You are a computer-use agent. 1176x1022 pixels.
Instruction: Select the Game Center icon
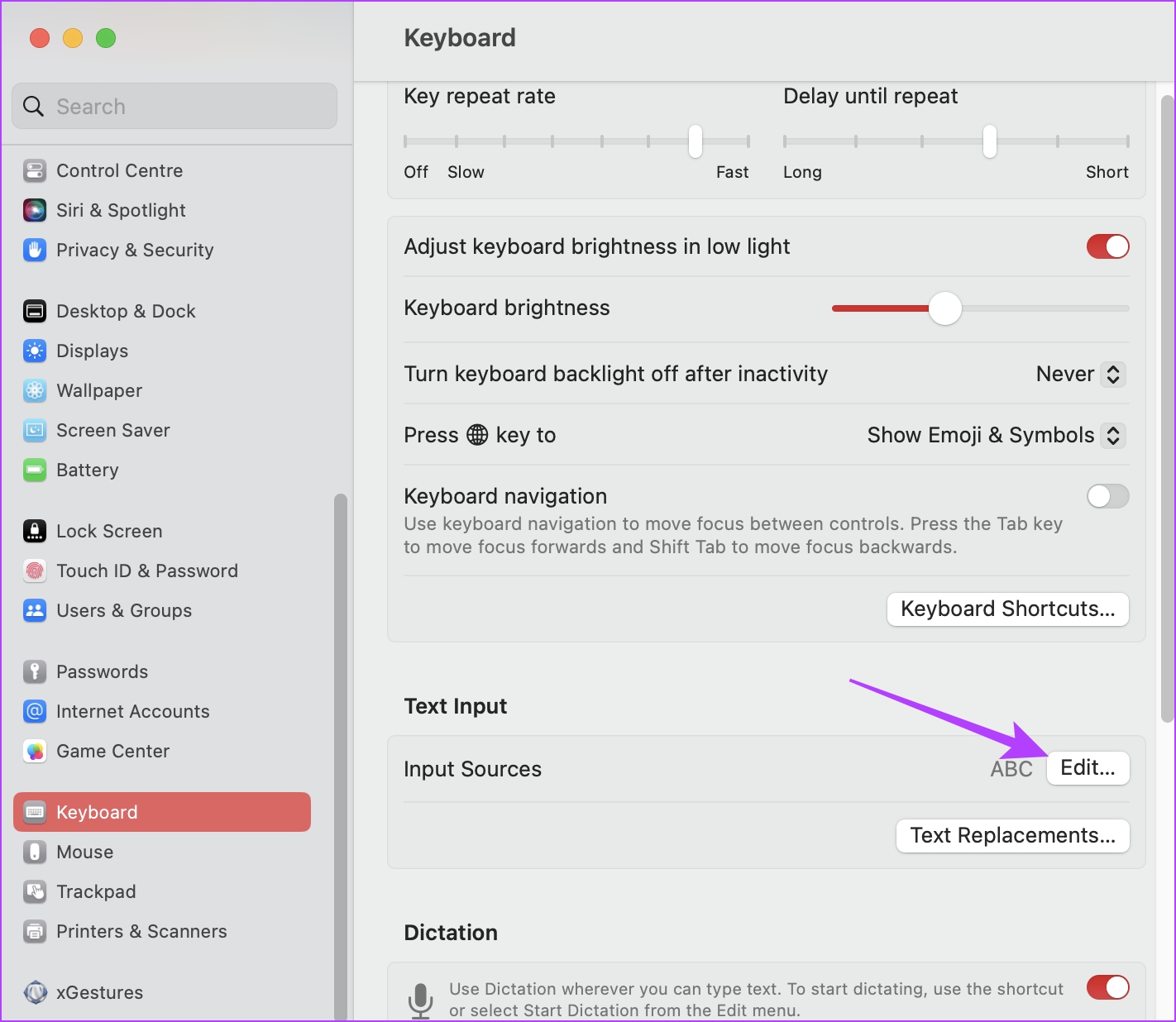point(35,751)
